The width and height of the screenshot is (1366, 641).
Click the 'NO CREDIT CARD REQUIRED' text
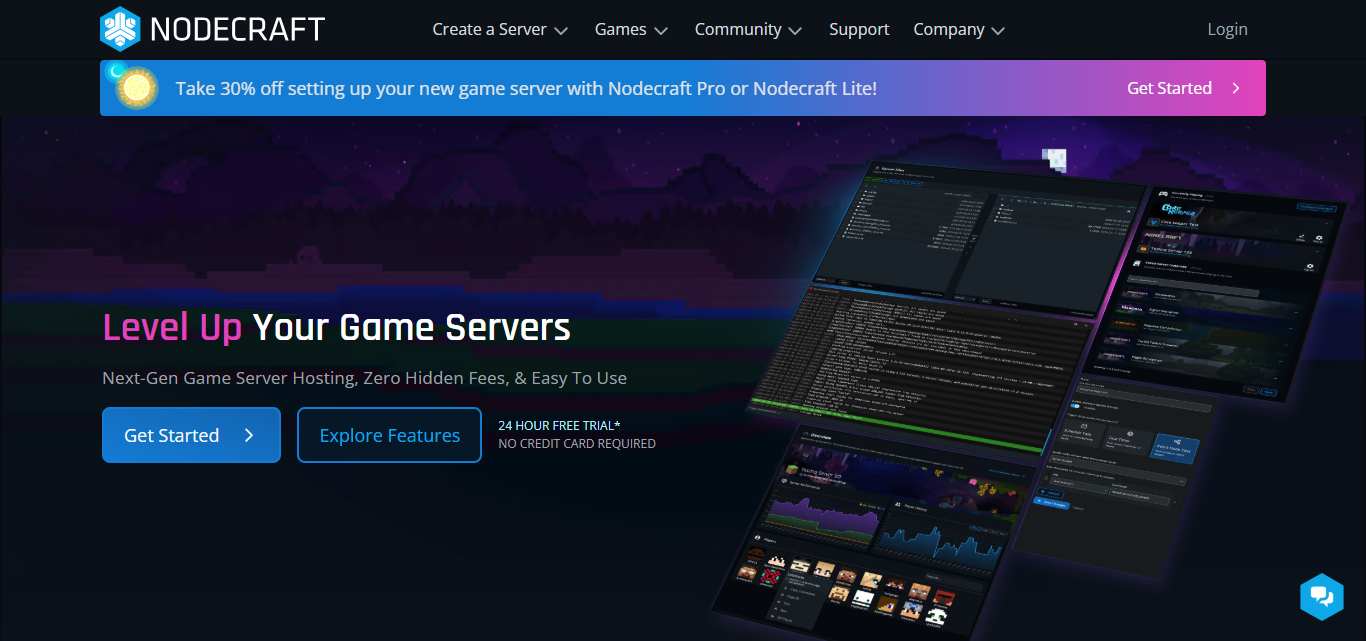click(577, 443)
